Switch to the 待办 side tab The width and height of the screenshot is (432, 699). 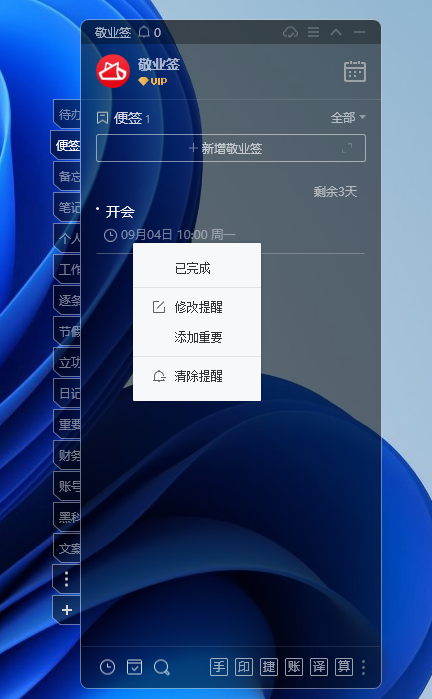click(67, 115)
